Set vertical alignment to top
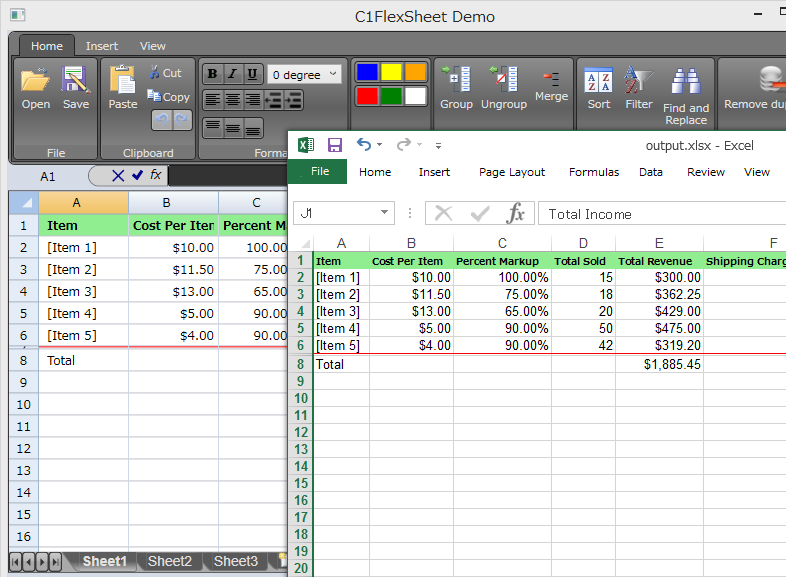The width and height of the screenshot is (786, 577). [213, 128]
